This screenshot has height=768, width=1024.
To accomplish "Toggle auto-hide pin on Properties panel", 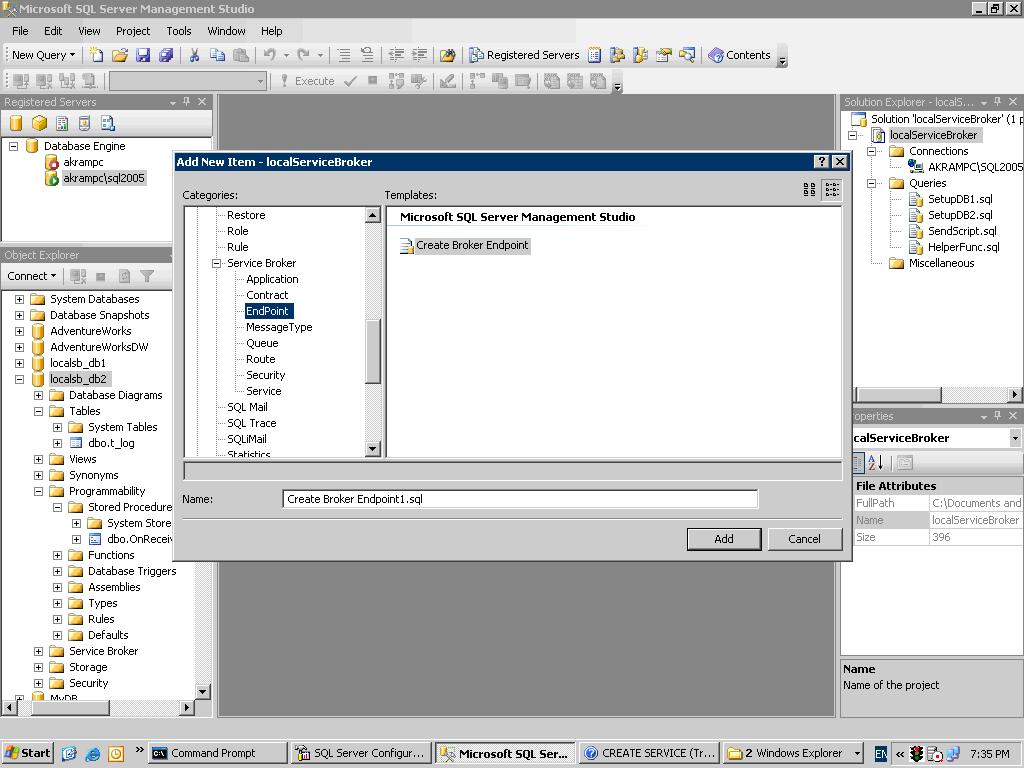I will click(x=997, y=415).
